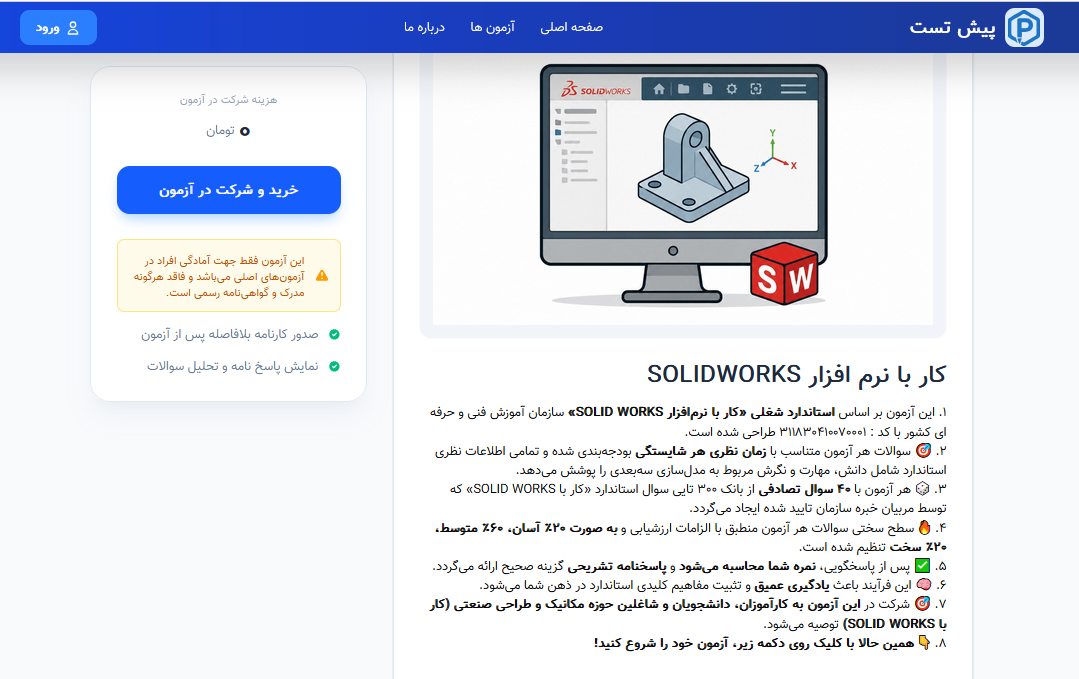Click green check beside صدور کارنامه
This screenshot has height=679, width=1079.
pos(334,334)
